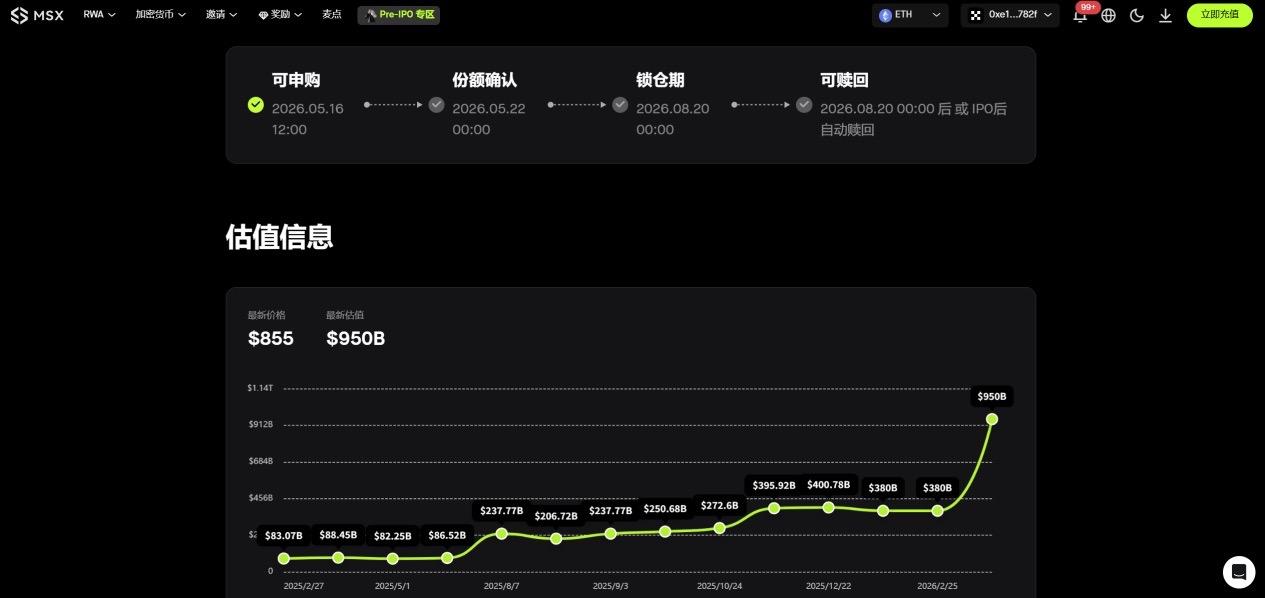Select the $950B data point on chart
Image resolution: width=1265 pixels, height=598 pixels.
pos(992,419)
